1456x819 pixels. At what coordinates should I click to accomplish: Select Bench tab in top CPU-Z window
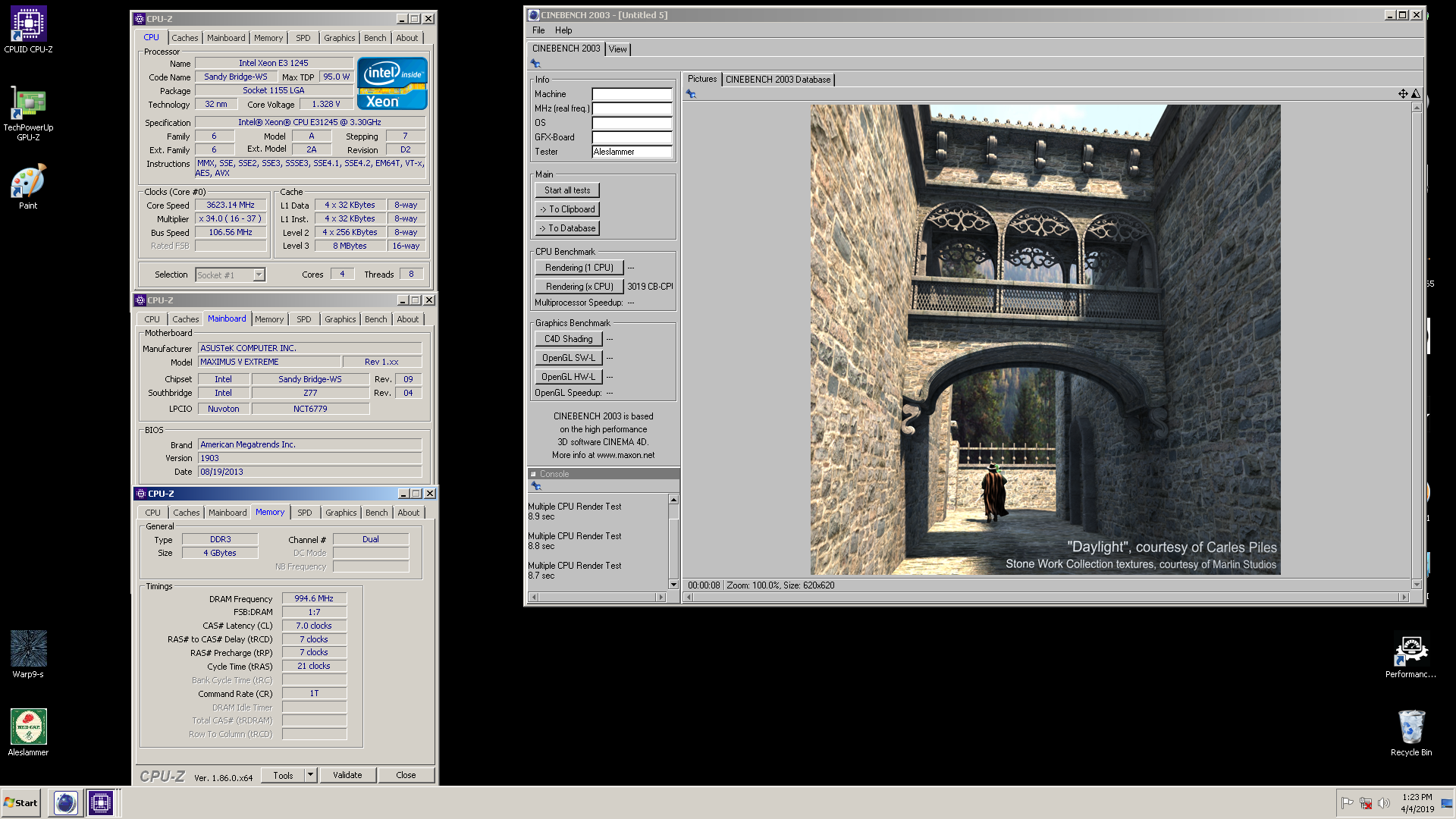click(x=375, y=38)
